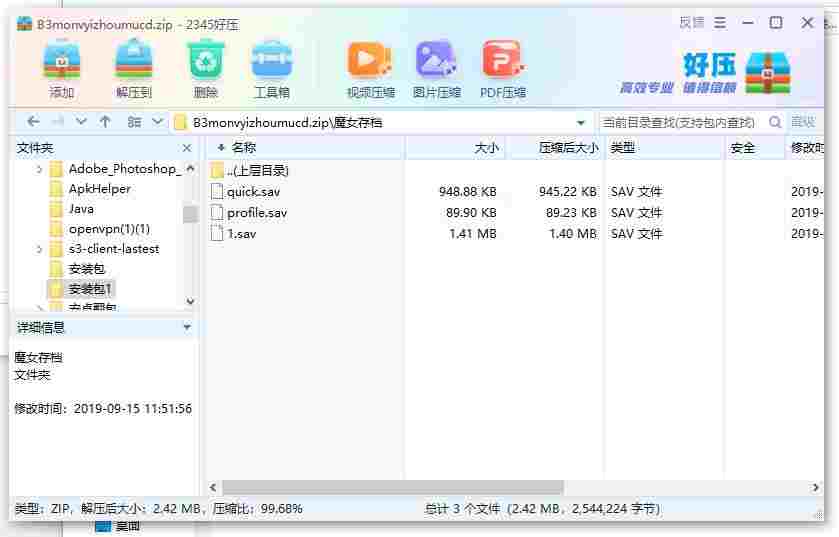Click the 好压 brand logo banner
This screenshot has width=839, height=537.
coord(706,73)
